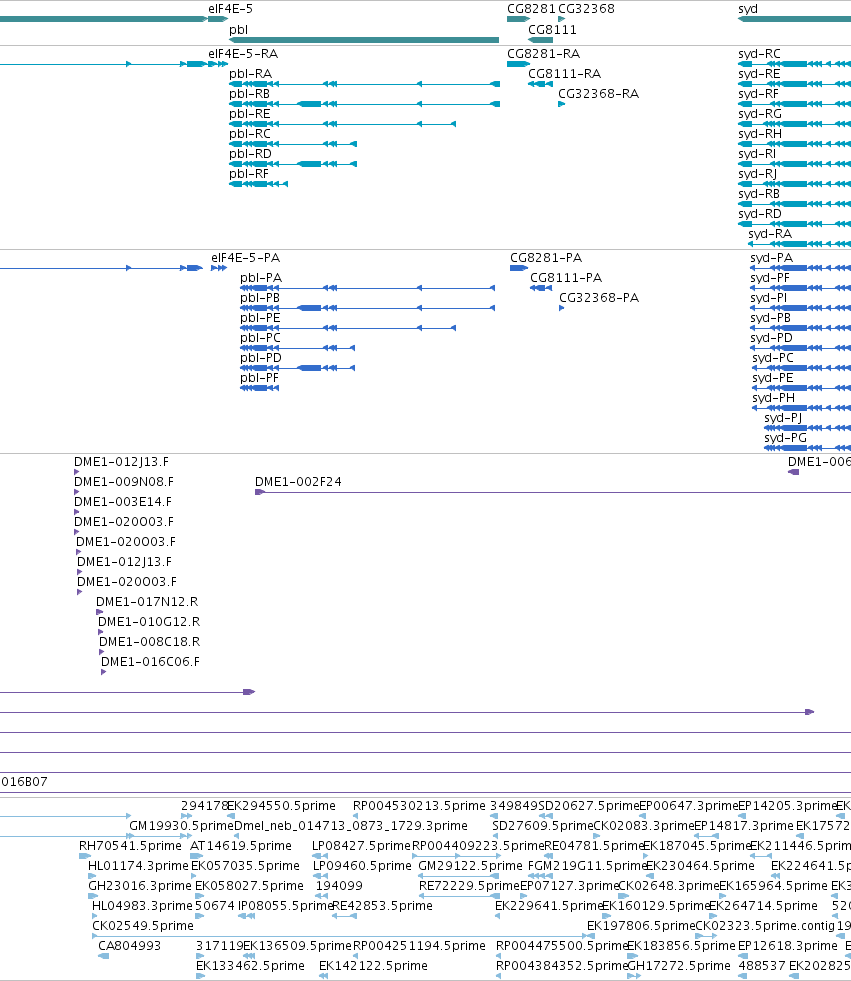Image resolution: width=851 pixels, height=981 pixels.
Task: Click the CG8281-RA transcript label
Action: 544,54
